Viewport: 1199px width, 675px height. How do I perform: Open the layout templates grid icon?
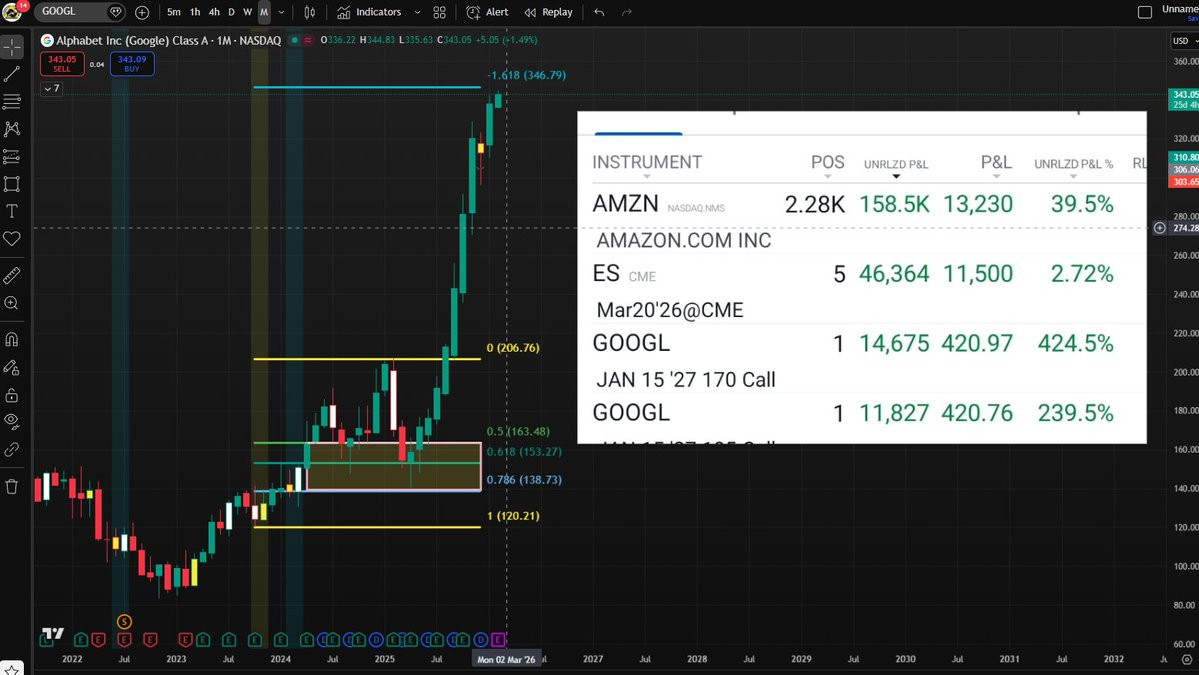click(x=440, y=12)
